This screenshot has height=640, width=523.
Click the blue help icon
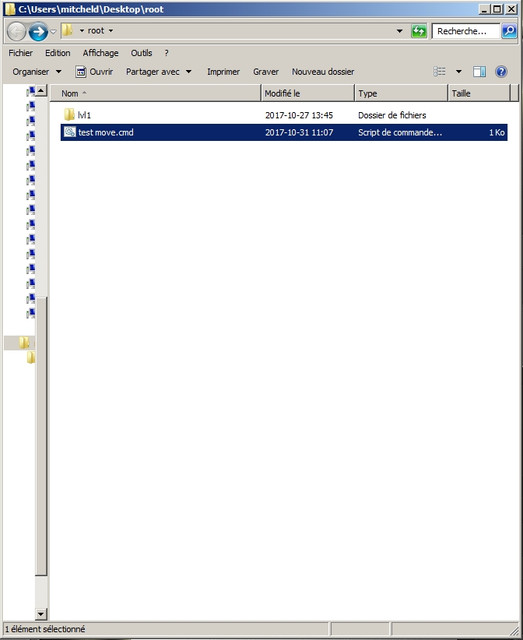point(501,72)
